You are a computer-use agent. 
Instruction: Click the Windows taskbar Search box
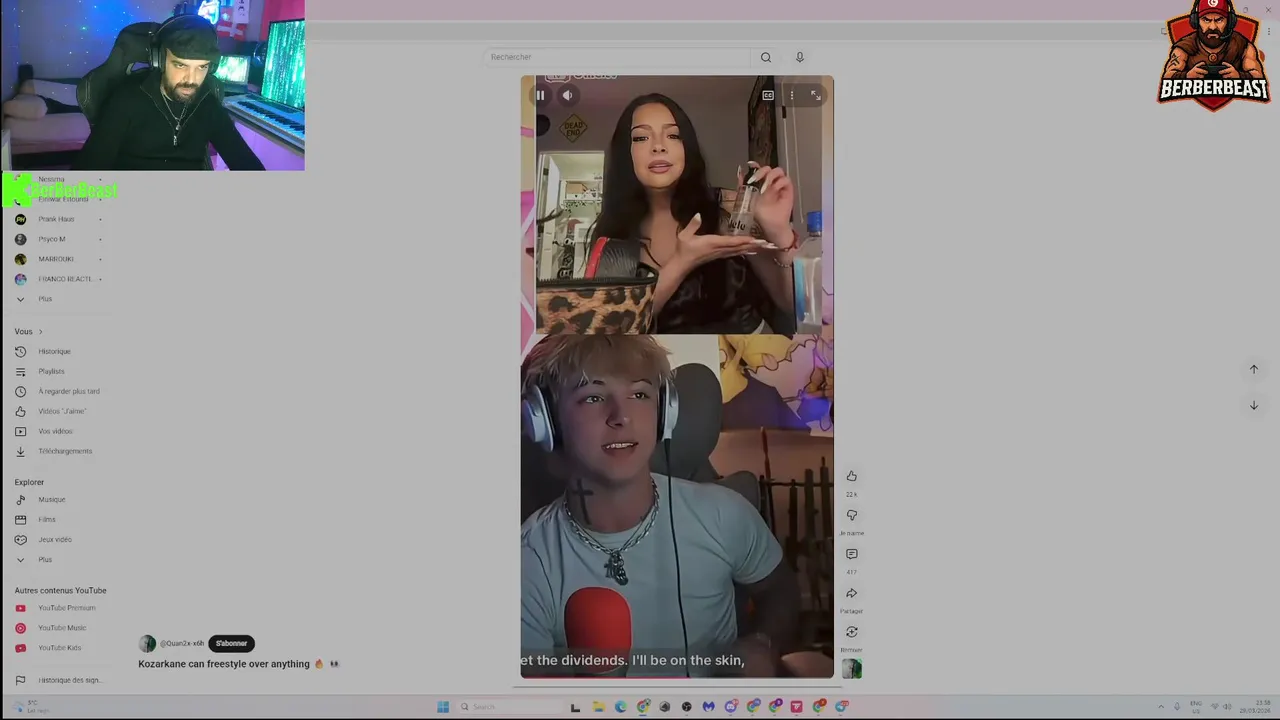tap(510, 707)
